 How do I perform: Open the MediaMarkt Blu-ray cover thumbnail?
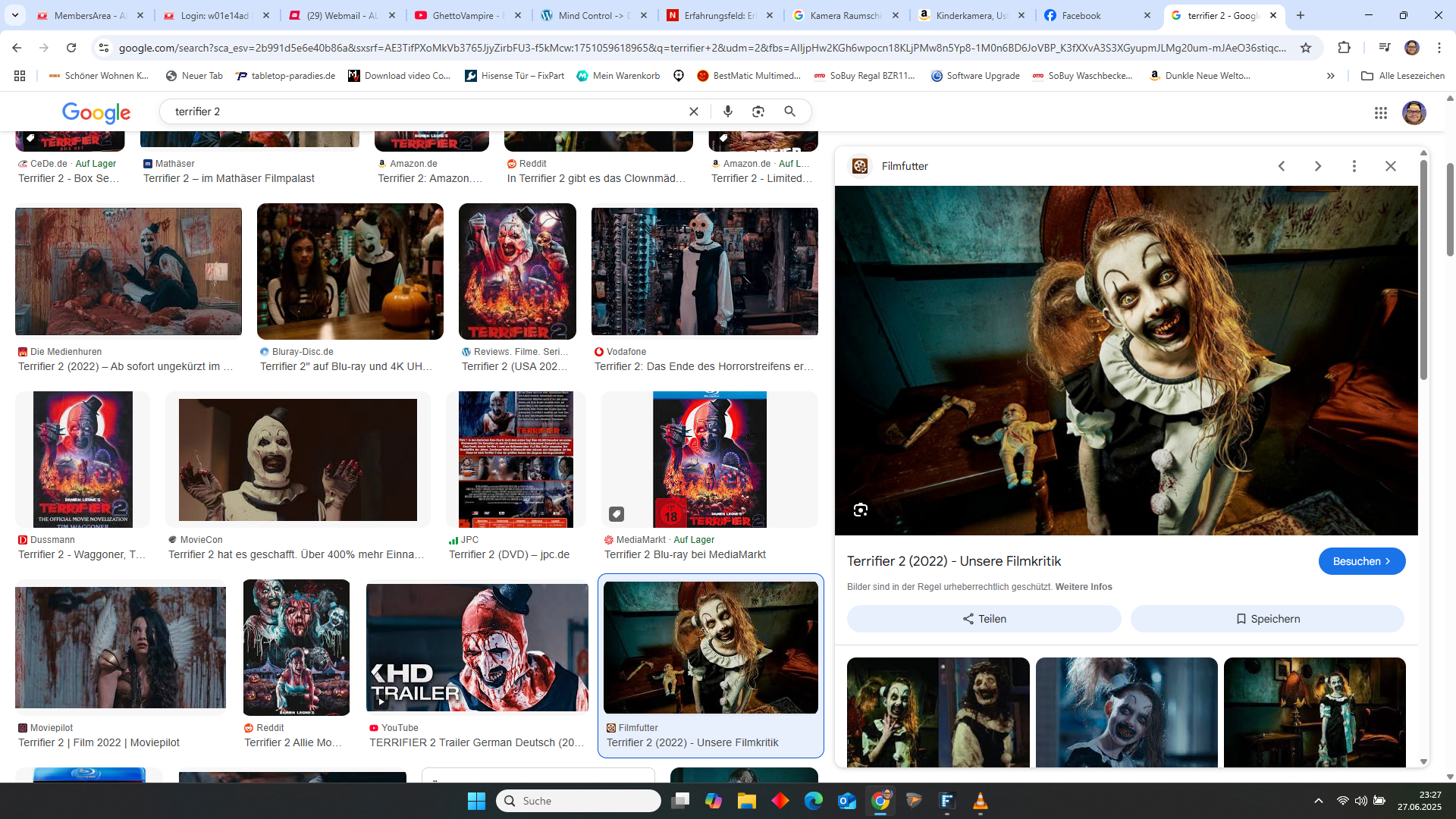point(710,460)
